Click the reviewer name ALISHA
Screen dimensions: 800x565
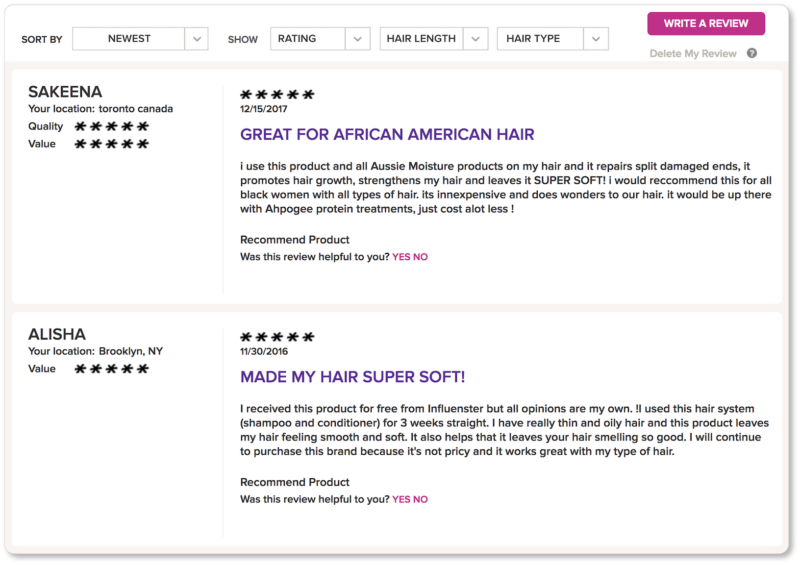[x=57, y=334]
